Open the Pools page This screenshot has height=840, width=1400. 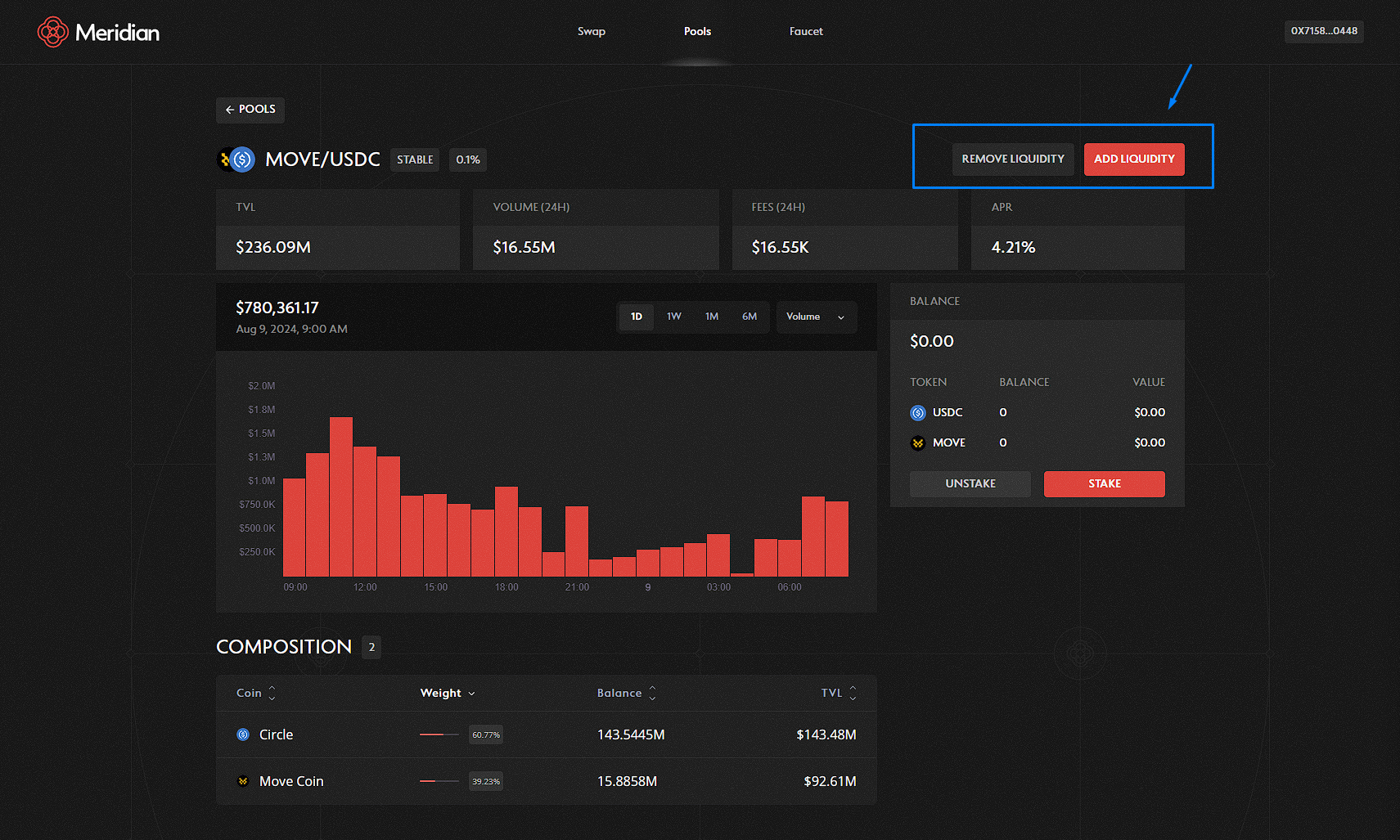point(698,31)
